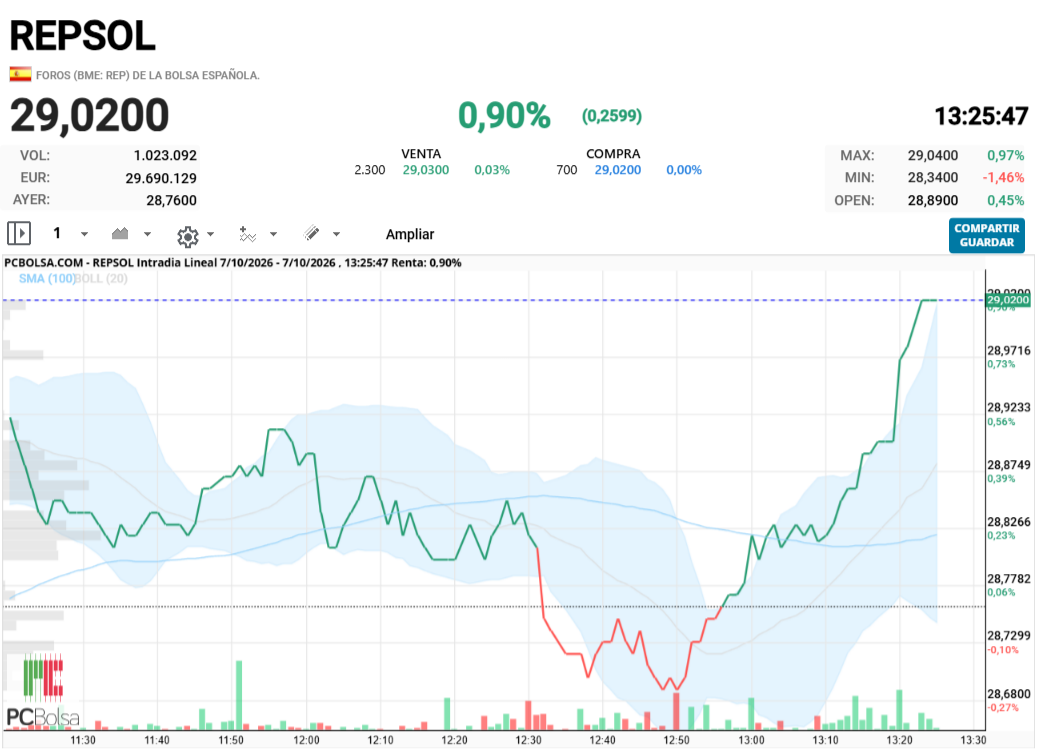The width and height of the screenshot is (1037, 749).
Task: Click the MAX value 29,0400
Action: [x=933, y=155]
